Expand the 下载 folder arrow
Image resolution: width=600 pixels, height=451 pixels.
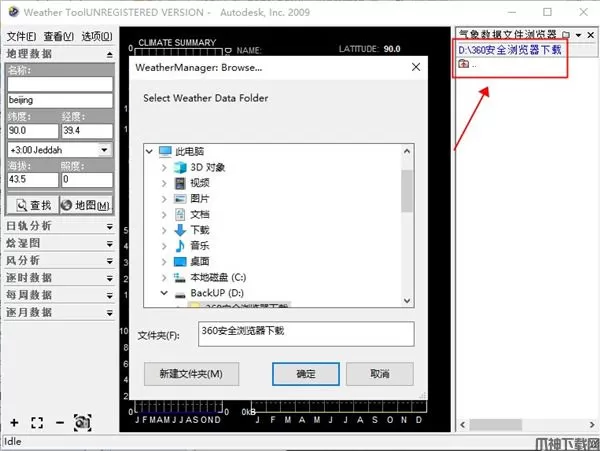[x=164, y=230]
